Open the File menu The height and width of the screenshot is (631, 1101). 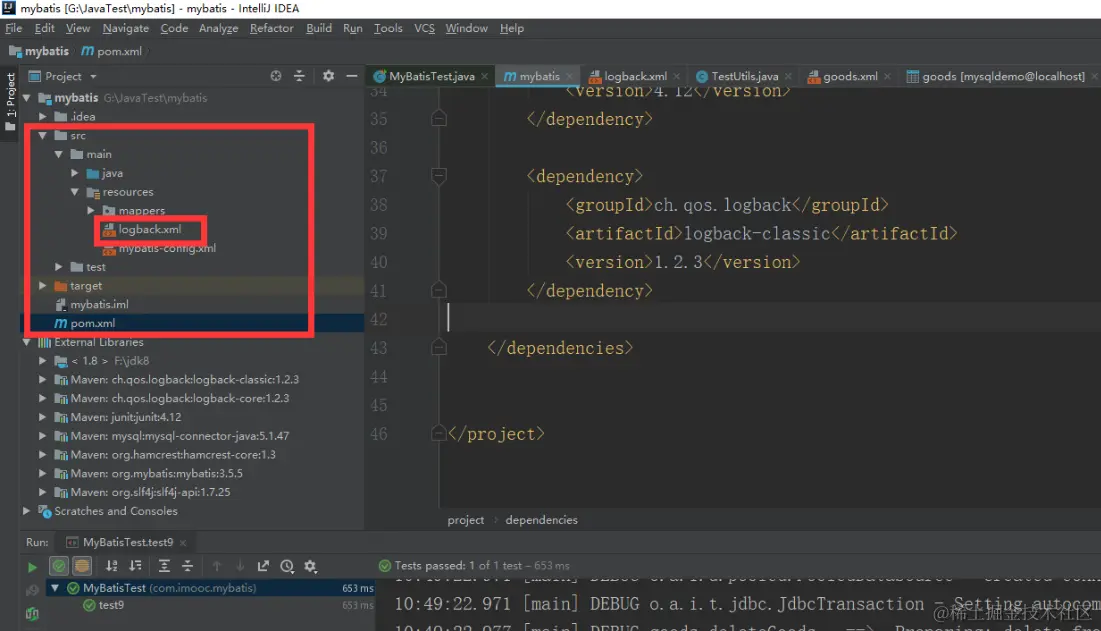click(13, 28)
